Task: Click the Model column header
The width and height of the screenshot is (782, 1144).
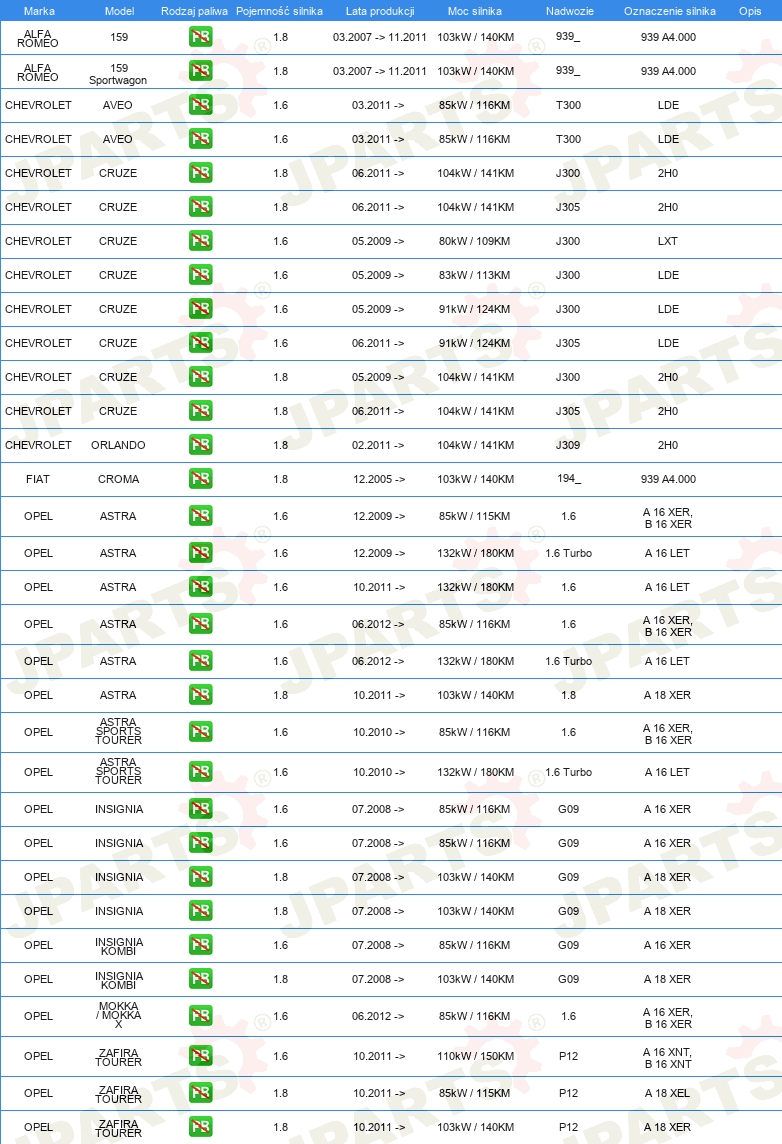Action: click(x=119, y=11)
